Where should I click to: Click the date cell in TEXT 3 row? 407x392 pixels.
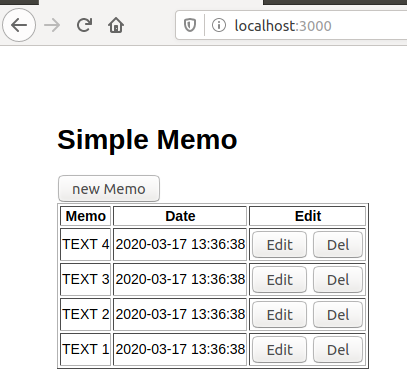[180, 279]
